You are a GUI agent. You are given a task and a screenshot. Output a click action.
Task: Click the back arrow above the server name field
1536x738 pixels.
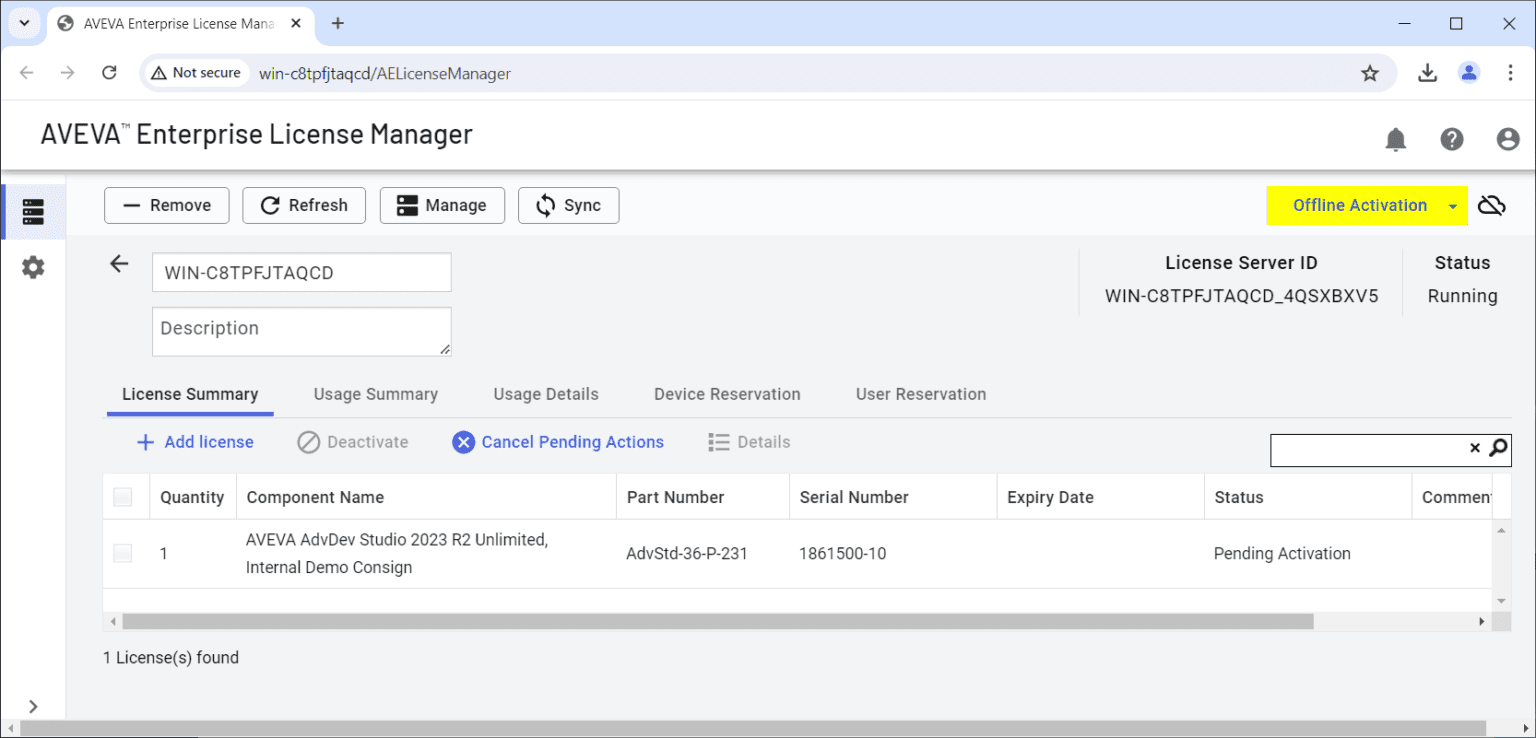point(119,263)
